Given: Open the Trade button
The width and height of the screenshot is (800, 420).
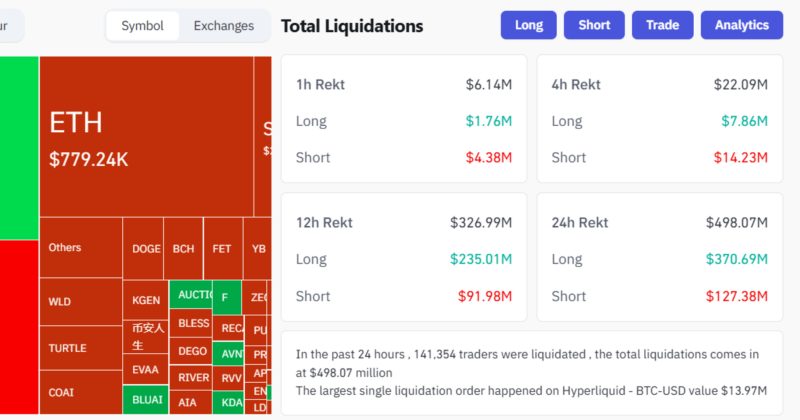Looking at the screenshot, I should (662, 25).
